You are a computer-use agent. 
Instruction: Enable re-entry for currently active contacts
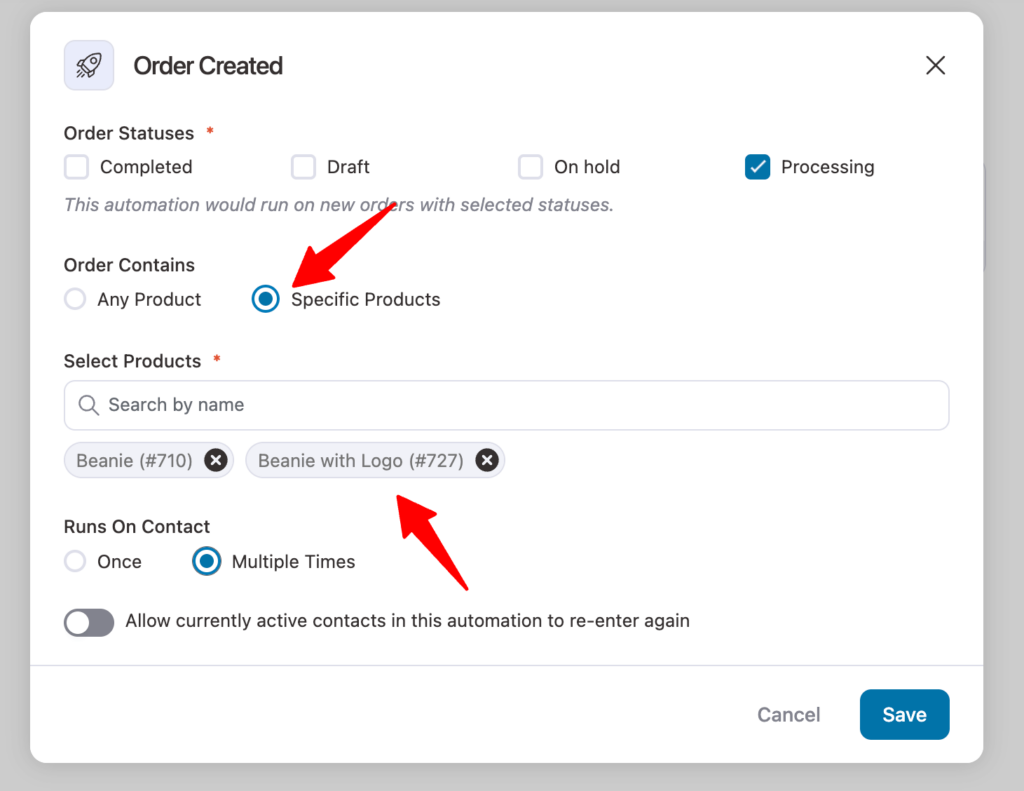(89, 622)
